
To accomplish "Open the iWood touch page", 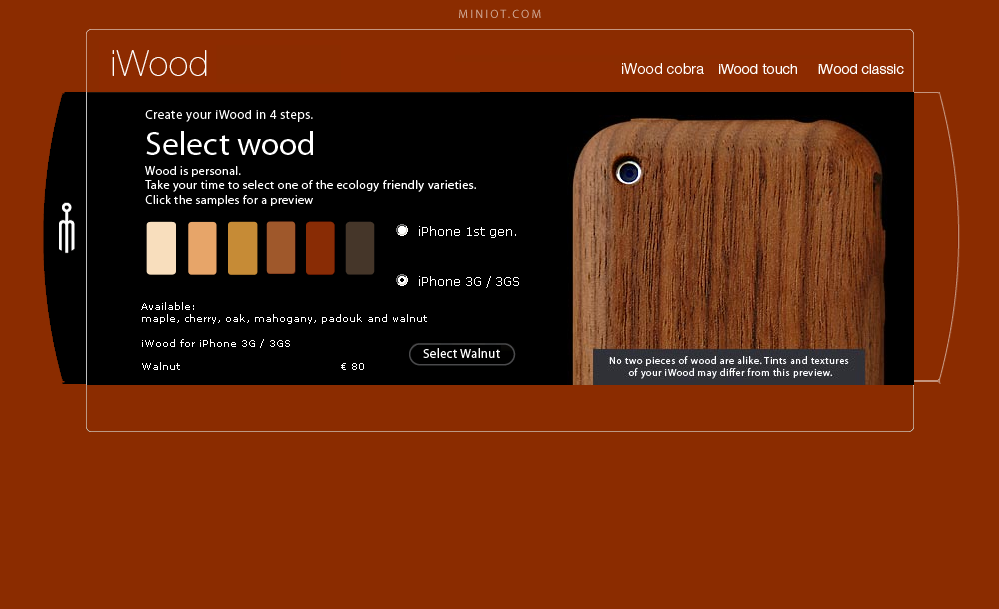I will point(758,69).
